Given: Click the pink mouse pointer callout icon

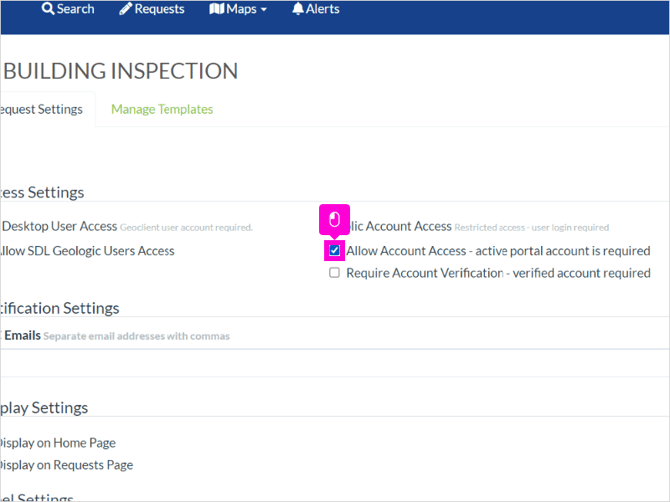Looking at the screenshot, I should (335, 220).
